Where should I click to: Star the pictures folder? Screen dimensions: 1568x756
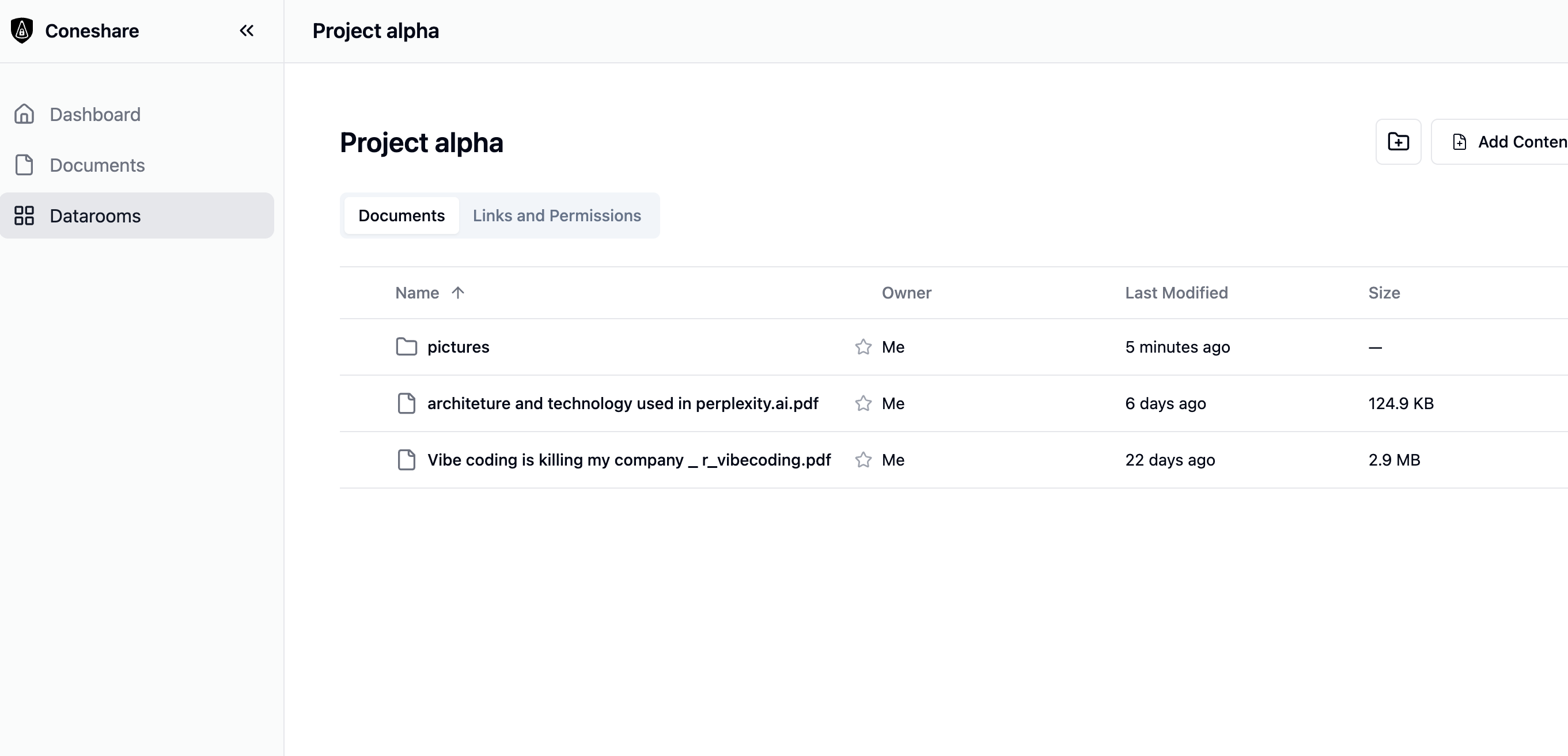click(862, 347)
